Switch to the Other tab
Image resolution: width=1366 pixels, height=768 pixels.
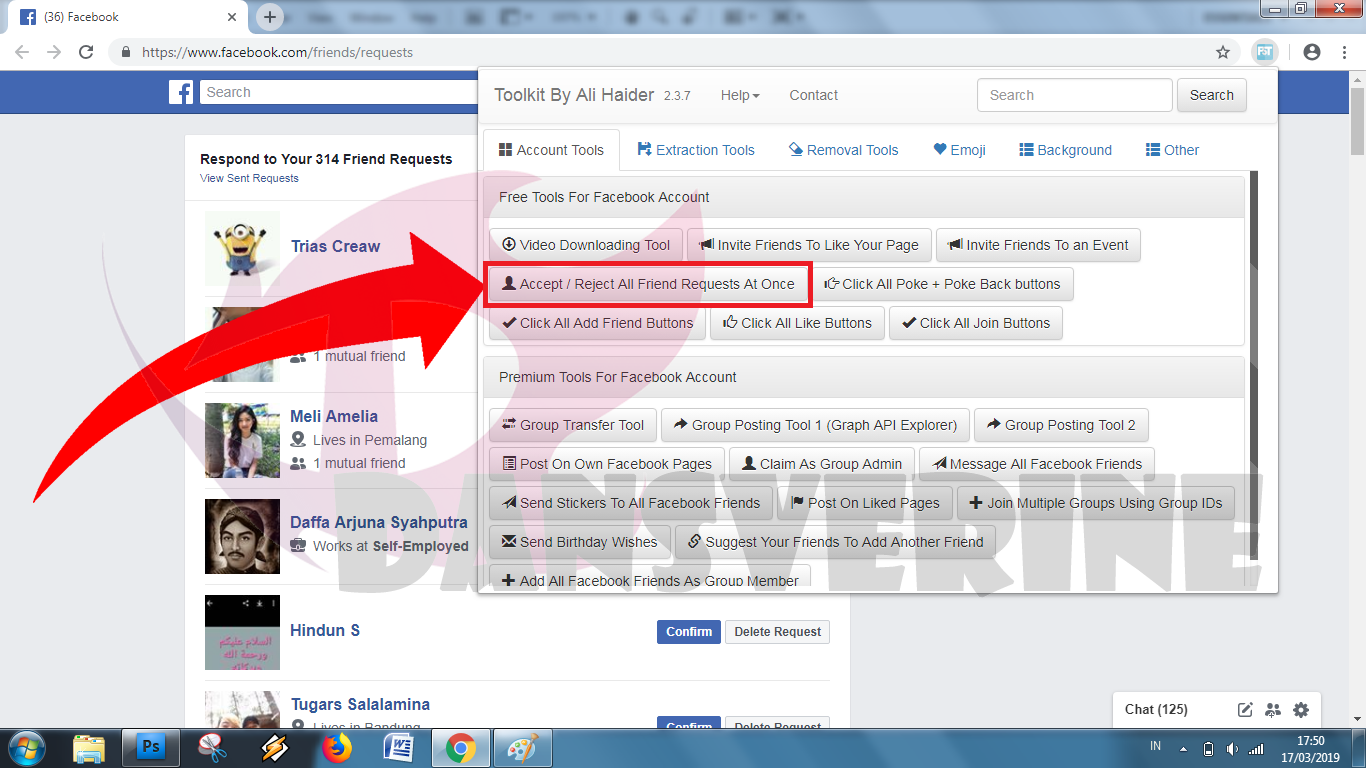pyautogui.click(x=1172, y=150)
